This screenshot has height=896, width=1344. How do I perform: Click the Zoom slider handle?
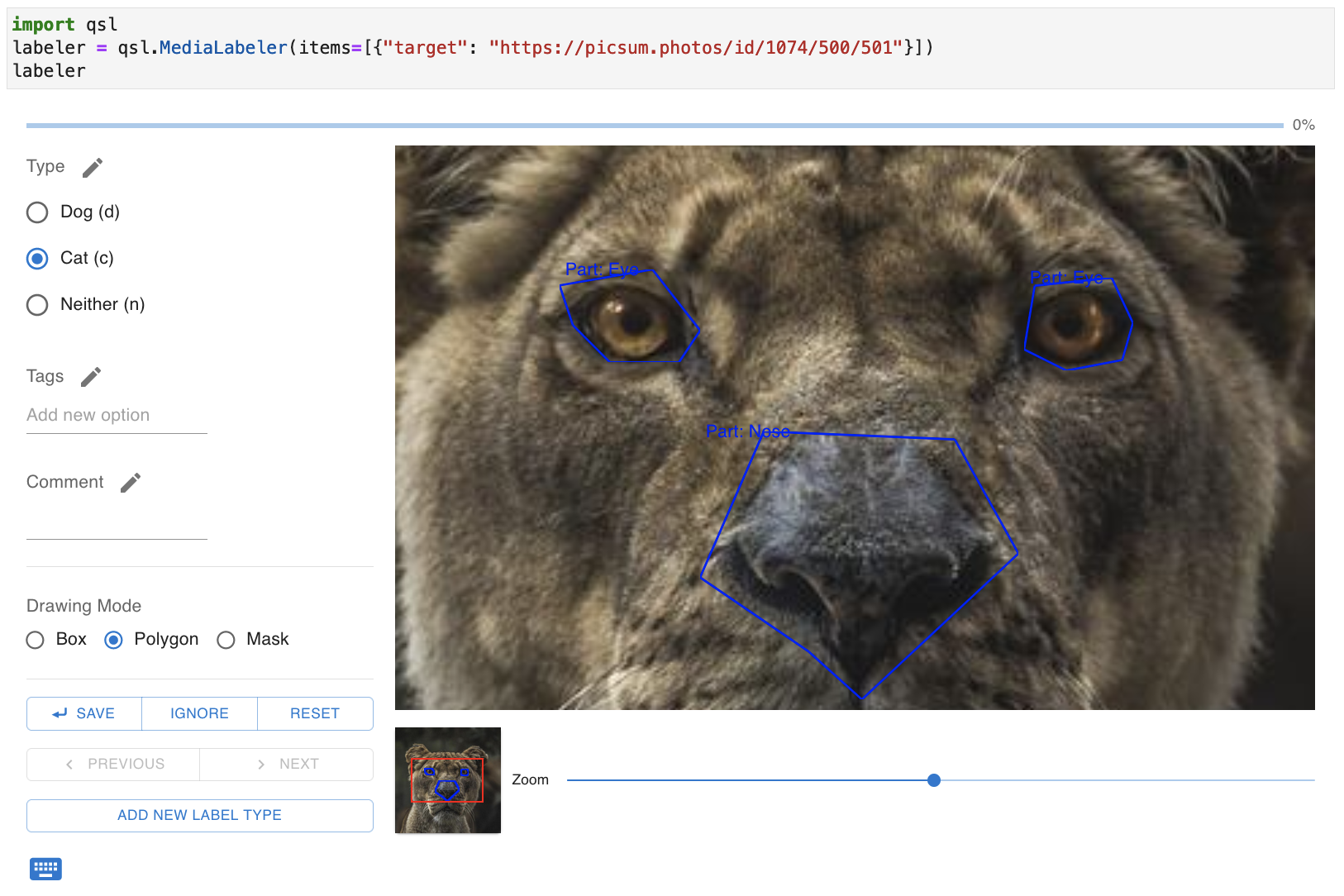click(934, 780)
